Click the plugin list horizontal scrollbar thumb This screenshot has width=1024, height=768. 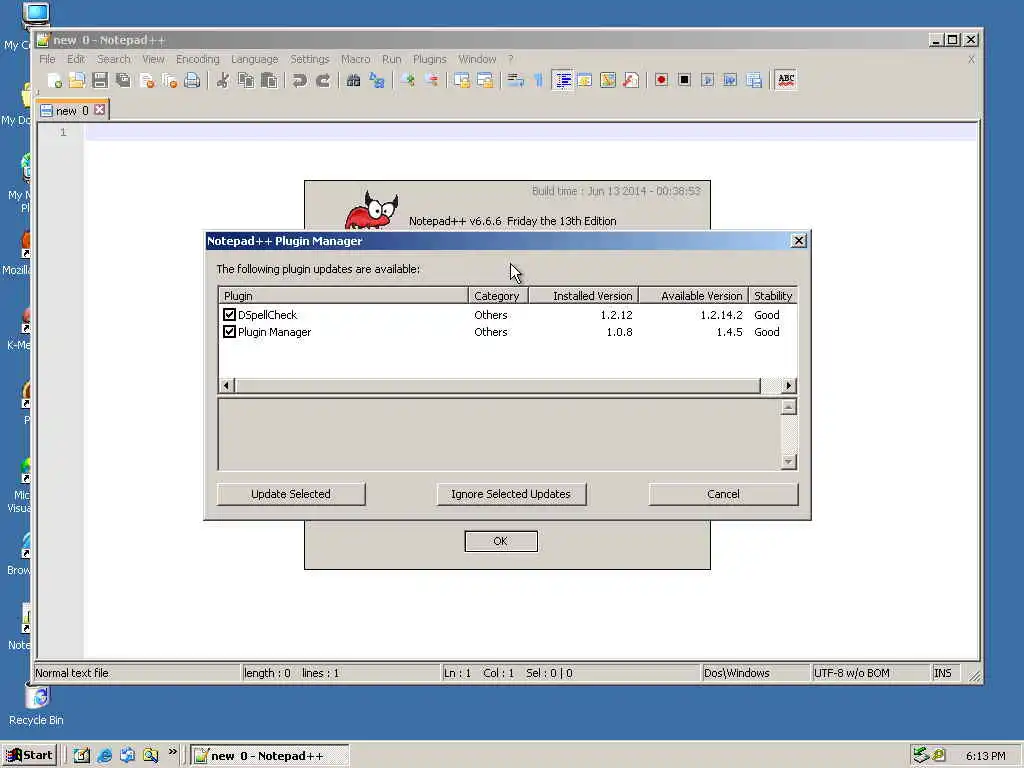pyautogui.click(x=497, y=385)
